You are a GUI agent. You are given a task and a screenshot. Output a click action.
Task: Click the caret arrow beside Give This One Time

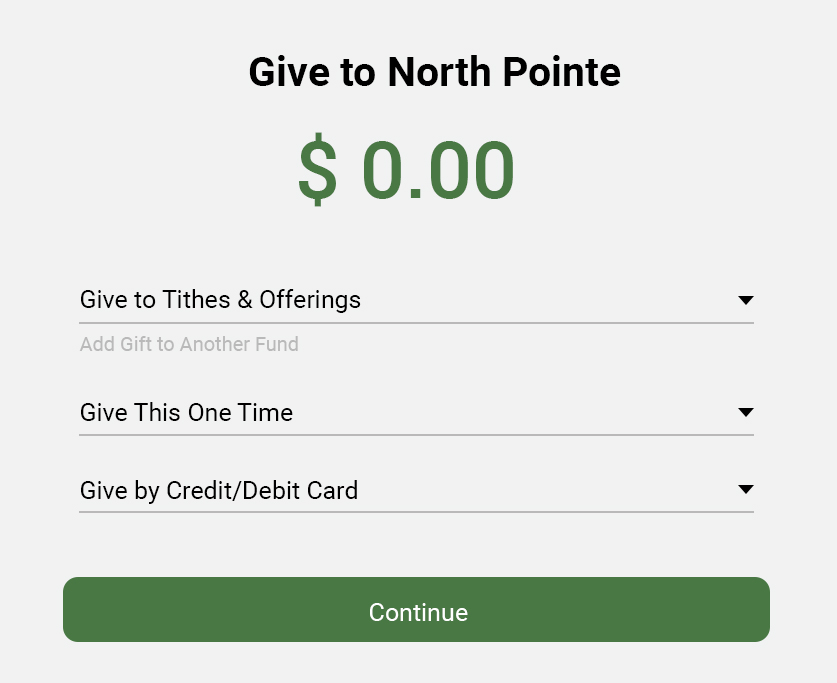[745, 412]
